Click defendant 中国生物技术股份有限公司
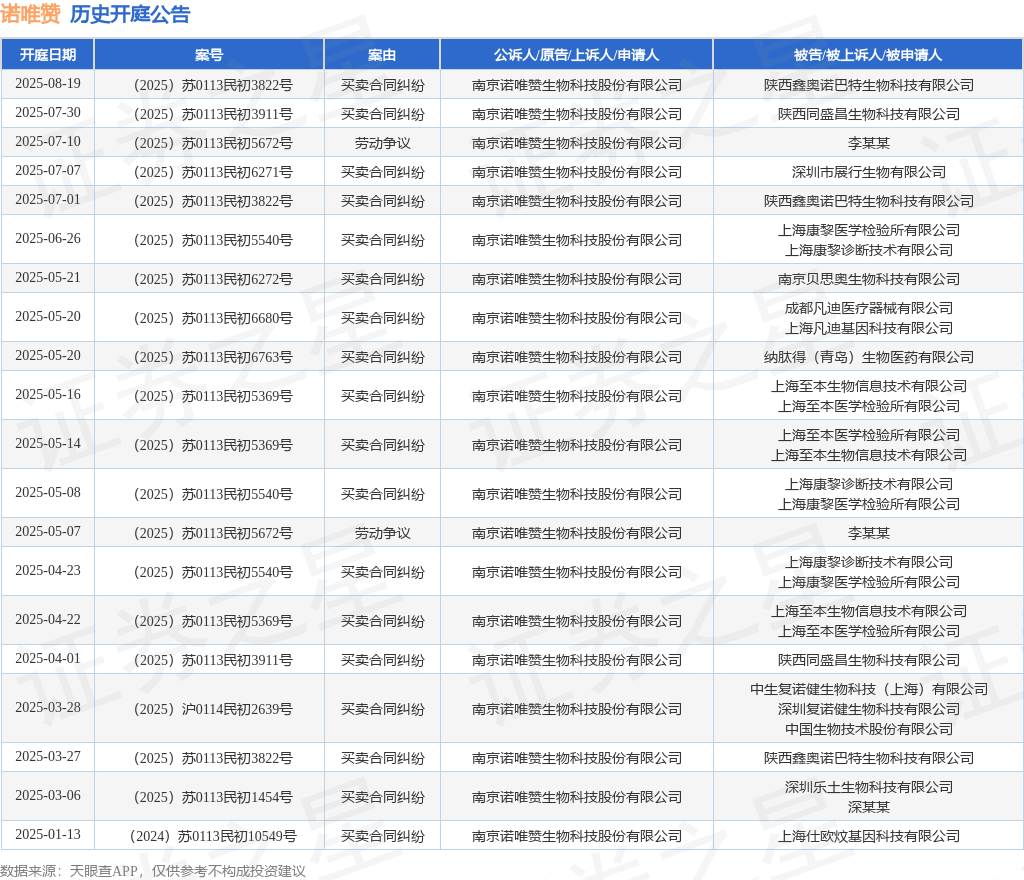The width and height of the screenshot is (1024, 880). coord(869,729)
